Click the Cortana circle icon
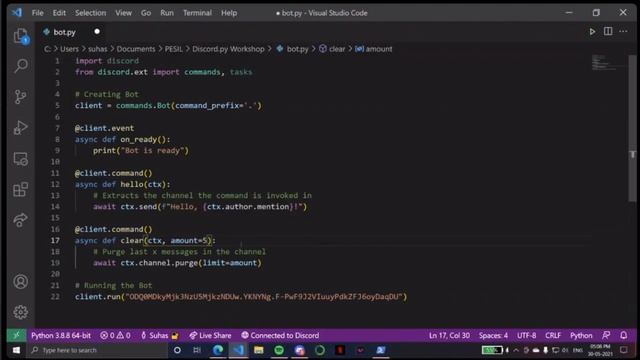Viewport: 640px width, 360px height. tap(177, 350)
